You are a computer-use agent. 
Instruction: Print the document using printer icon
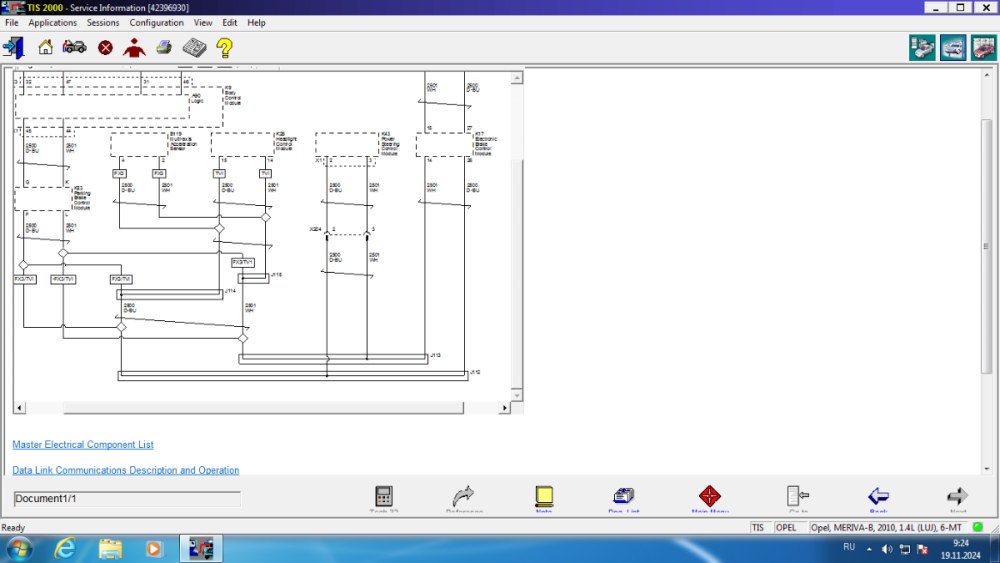[x=164, y=47]
